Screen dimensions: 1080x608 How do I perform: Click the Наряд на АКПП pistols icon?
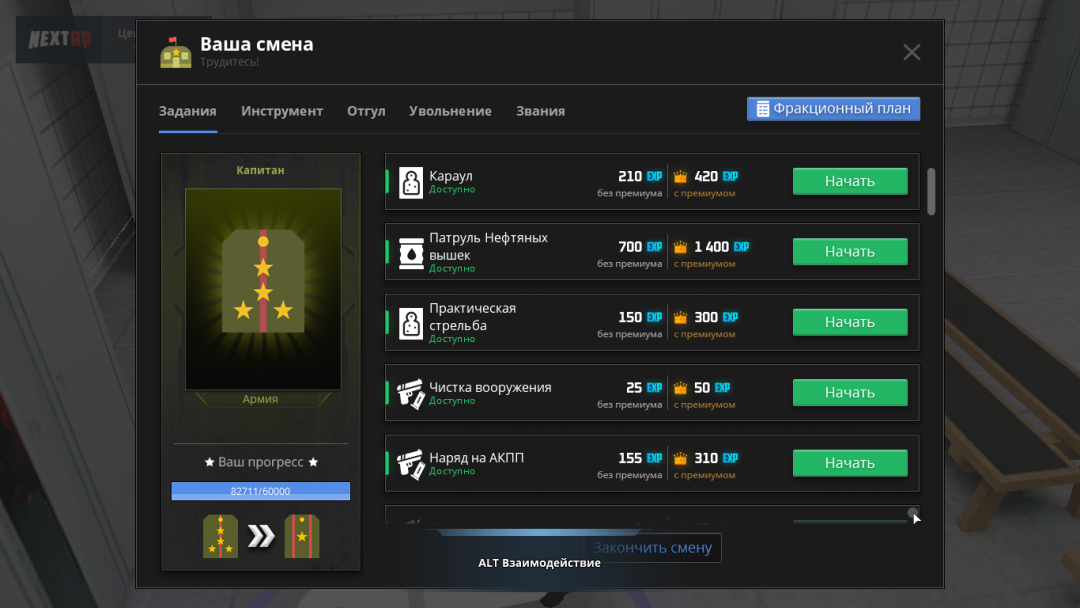pos(411,463)
